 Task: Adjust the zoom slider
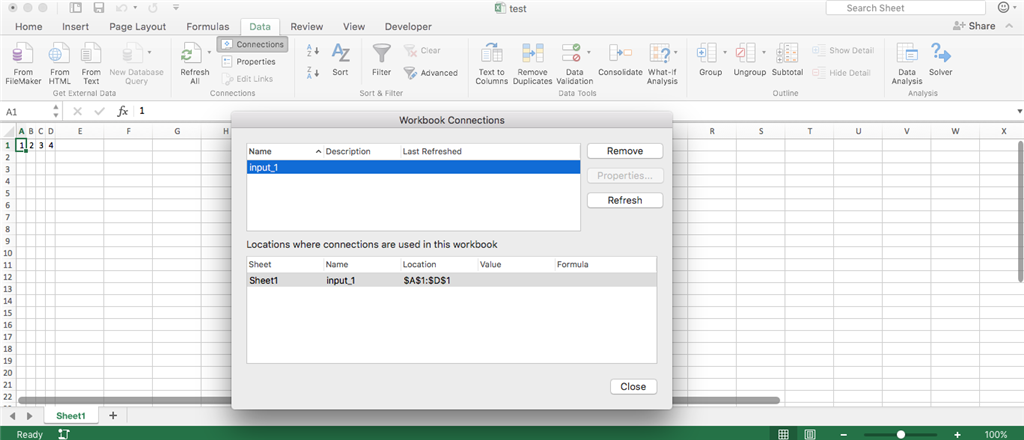pyautogui.click(x=901, y=434)
